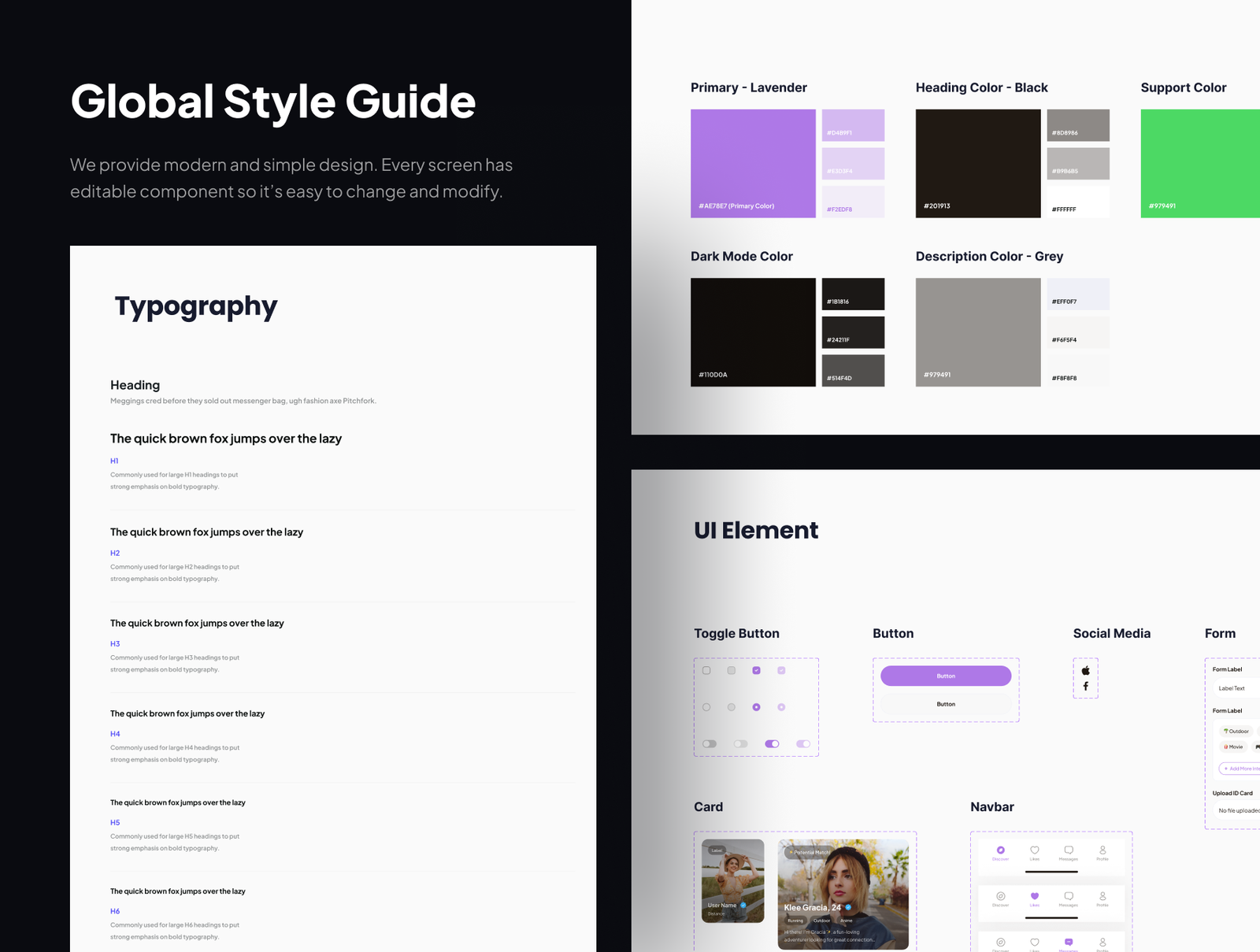Pick the #201913 heading black swatch
This screenshot has width=1260, height=952.
coord(977,163)
